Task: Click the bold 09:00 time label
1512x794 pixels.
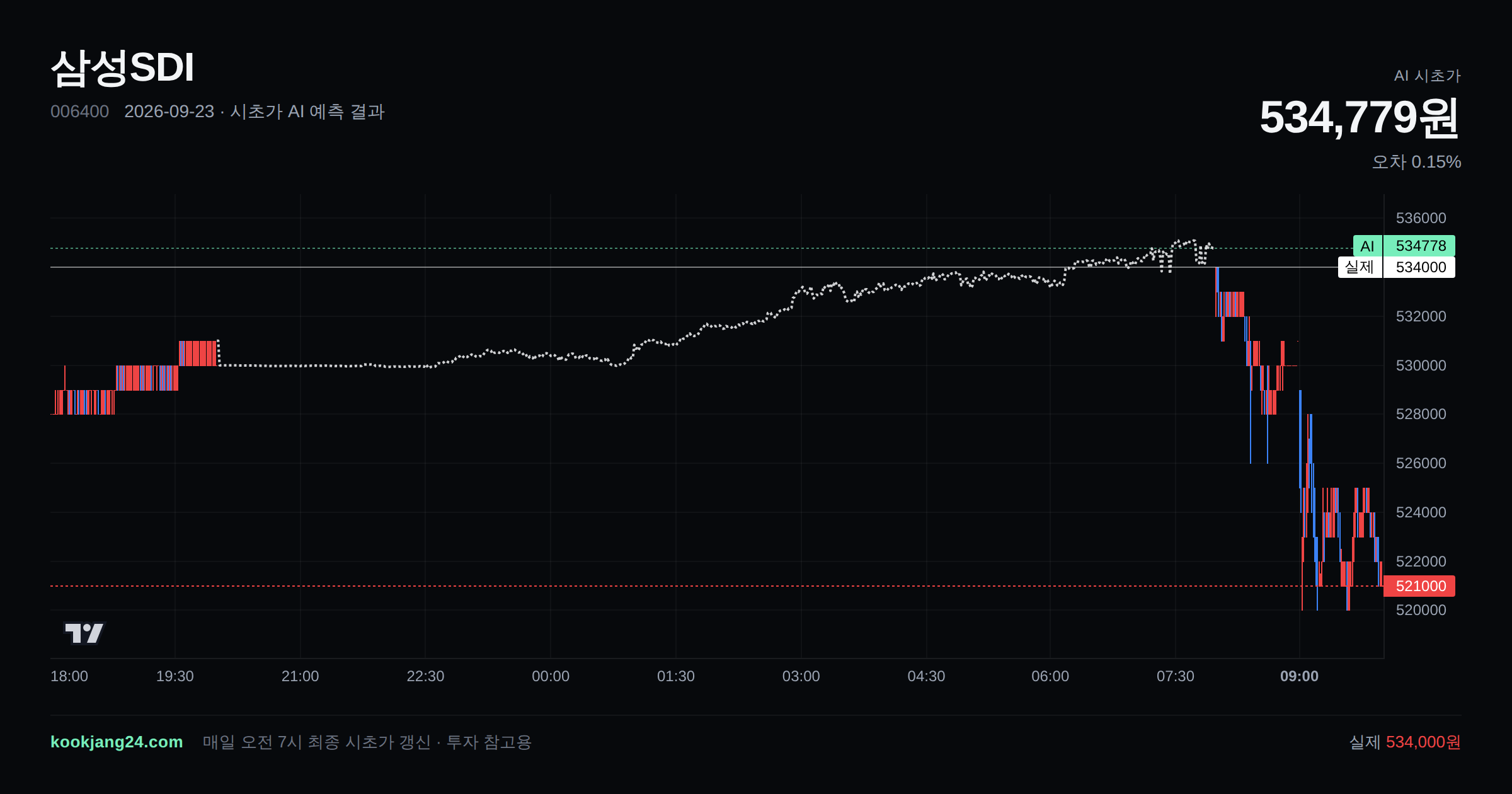Action: (x=1300, y=676)
